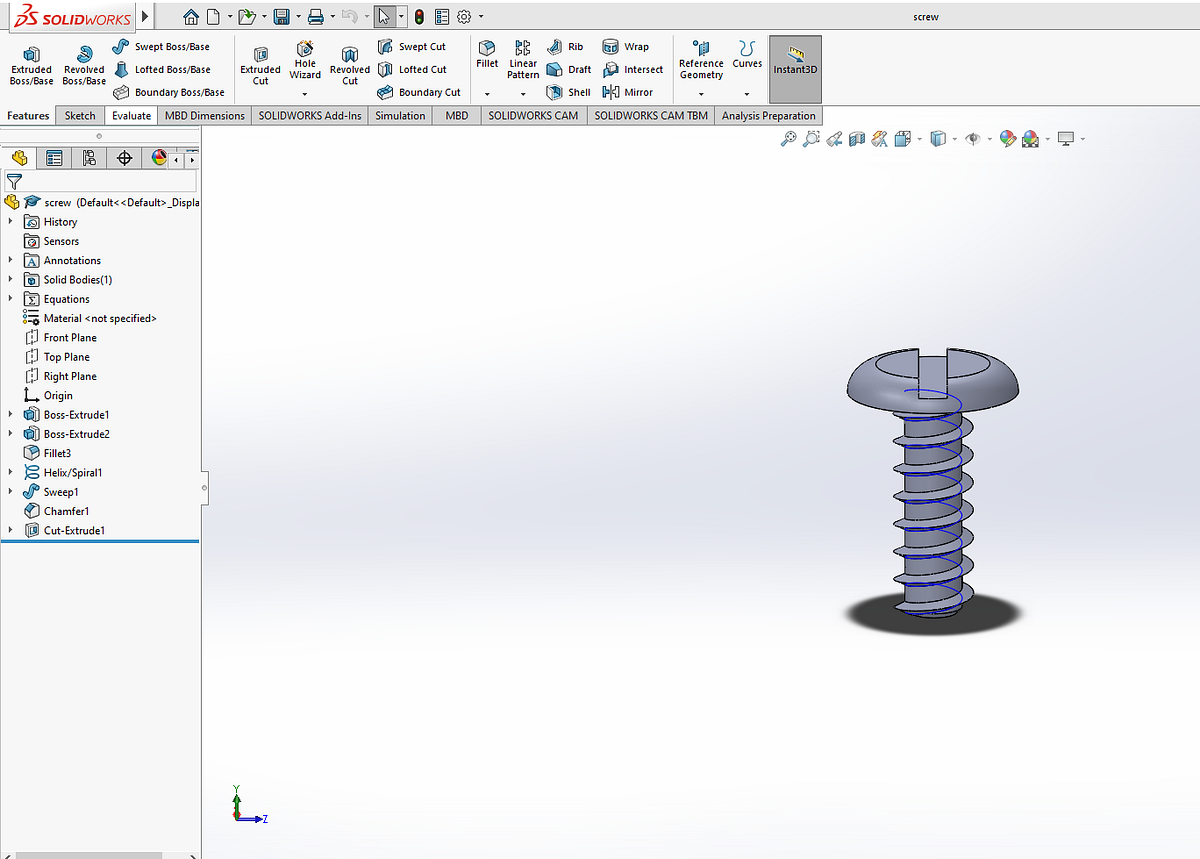Open the Evaluate tab

[x=131, y=115]
